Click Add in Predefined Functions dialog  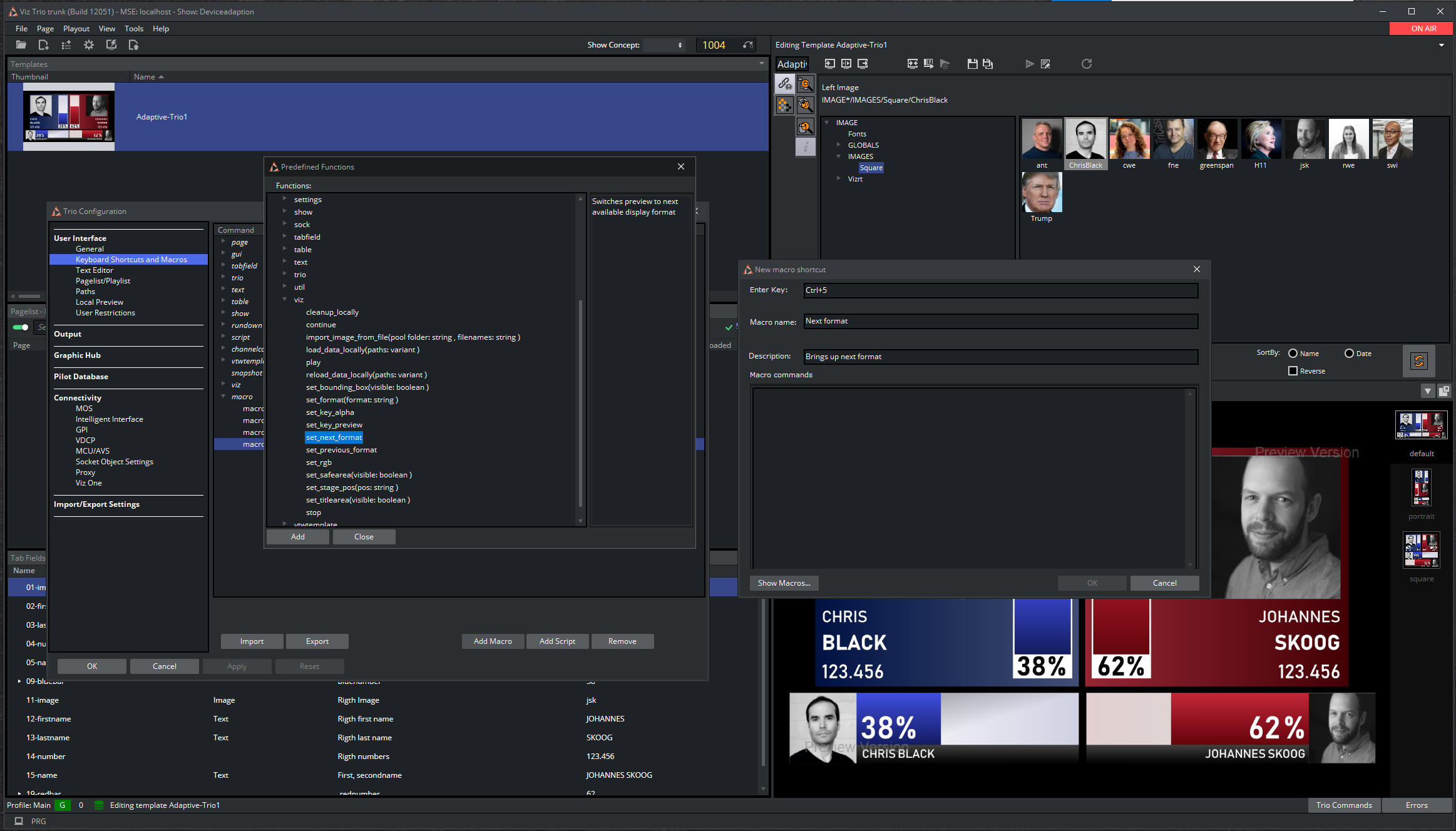tap(298, 536)
